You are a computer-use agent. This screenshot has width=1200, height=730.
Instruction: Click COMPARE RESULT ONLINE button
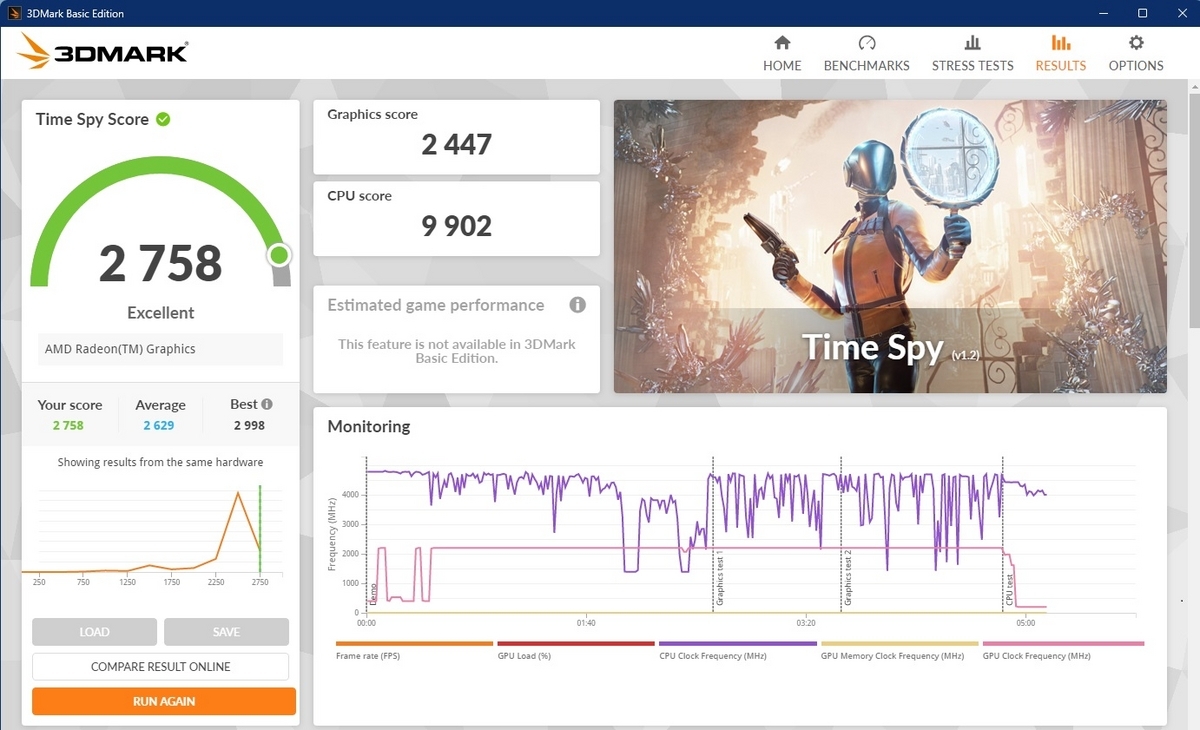click(x=160, y=667)
